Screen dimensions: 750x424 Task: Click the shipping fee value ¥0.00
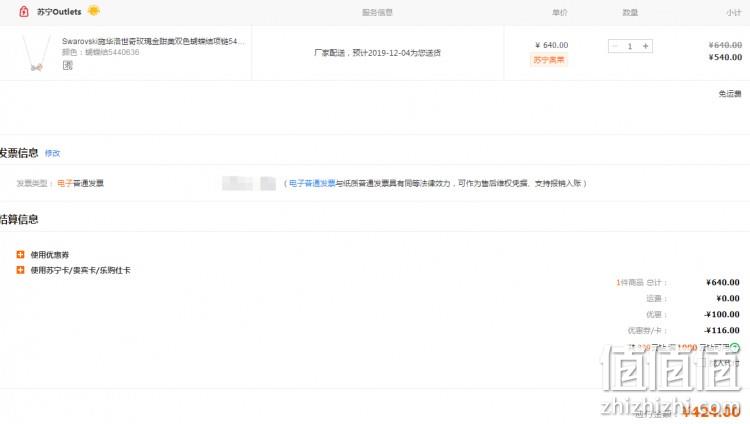(x=728, y=298)
